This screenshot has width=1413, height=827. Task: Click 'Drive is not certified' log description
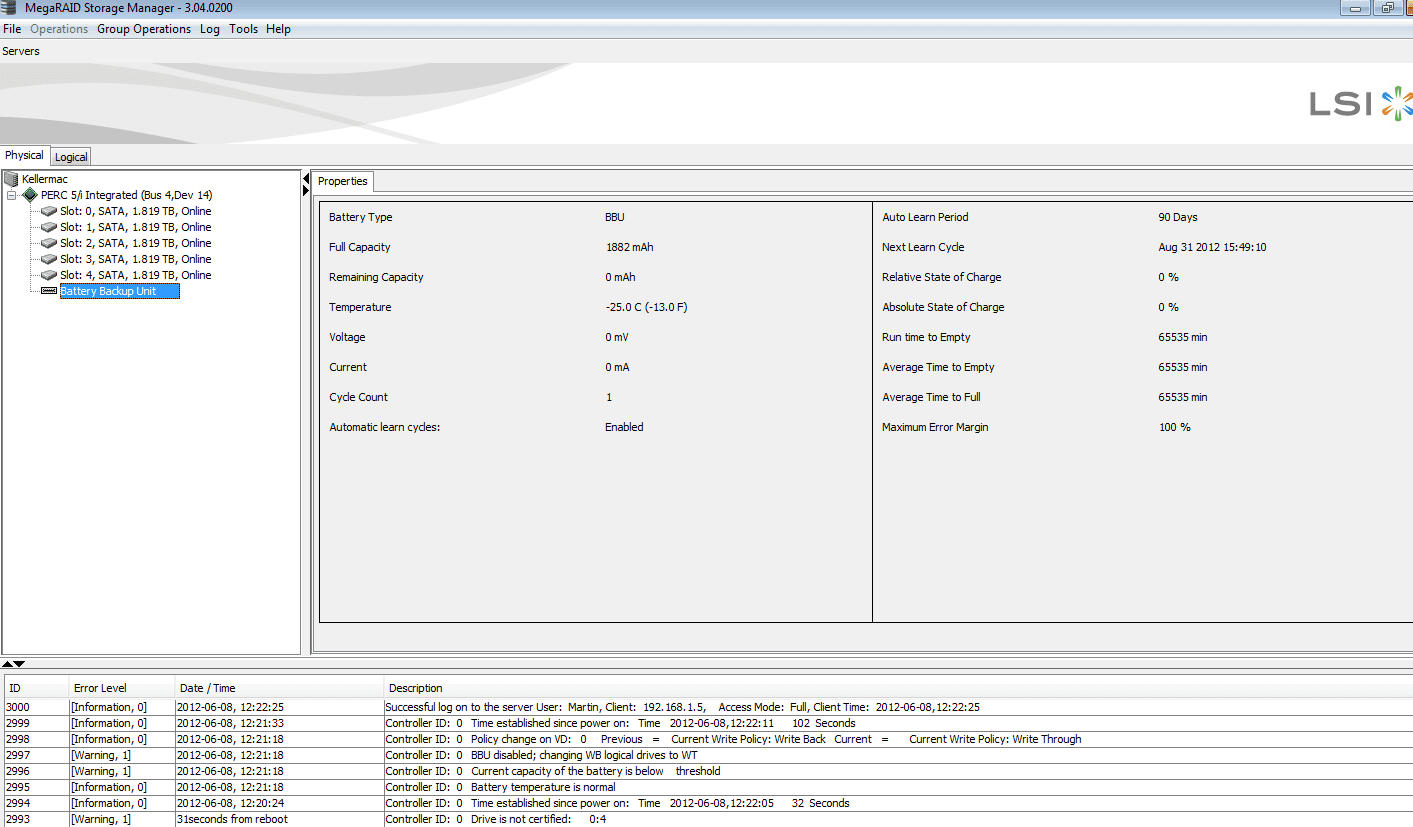pos(496,819)
